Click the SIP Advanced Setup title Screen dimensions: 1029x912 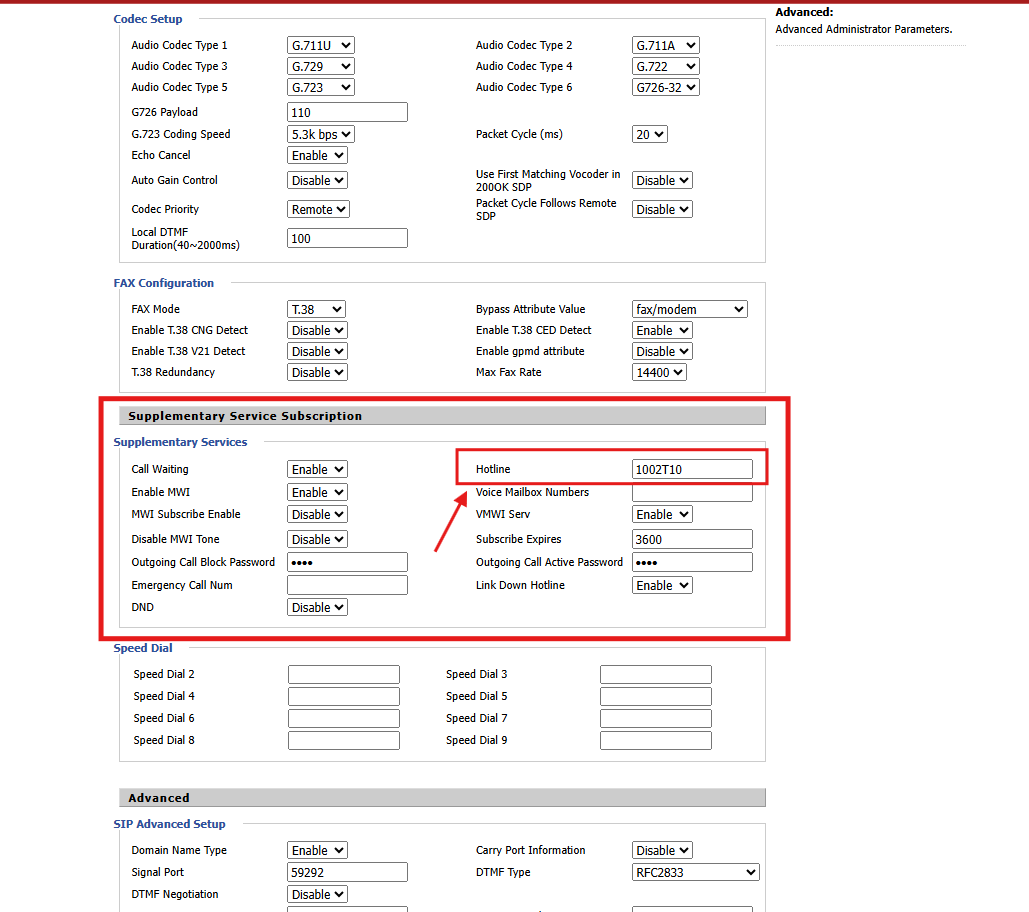click(169, 824)
